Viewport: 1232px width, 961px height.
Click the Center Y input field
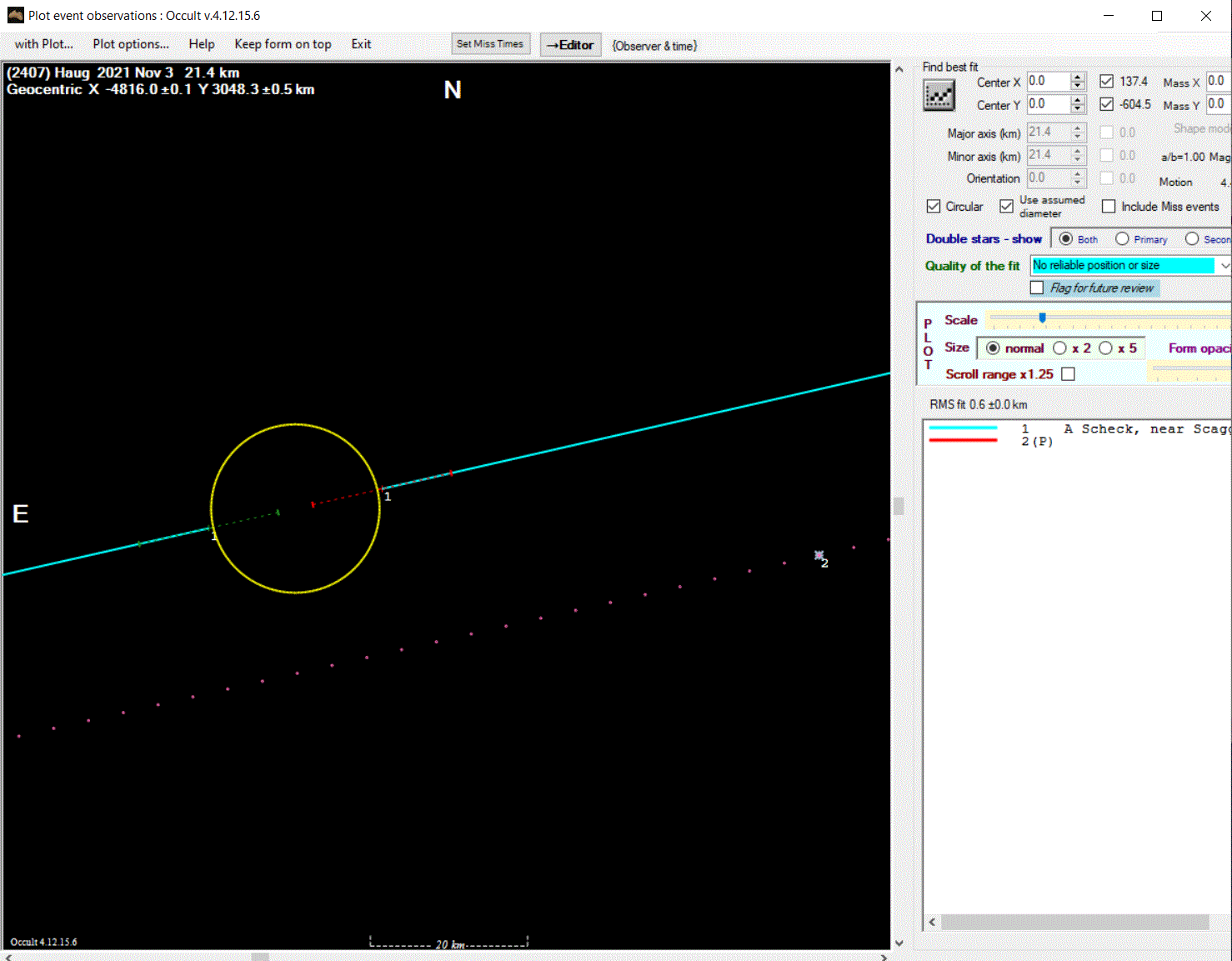coord(1048,104)
